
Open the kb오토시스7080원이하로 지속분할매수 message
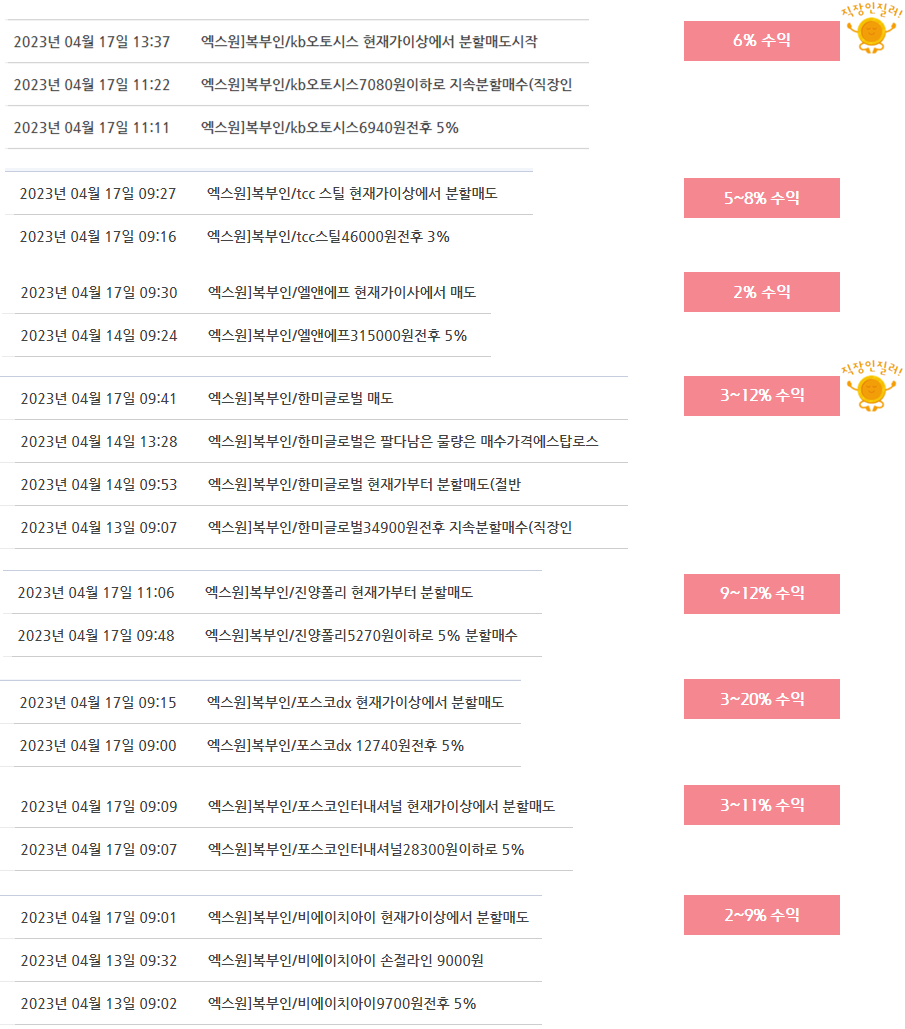(x=297, y=85)
